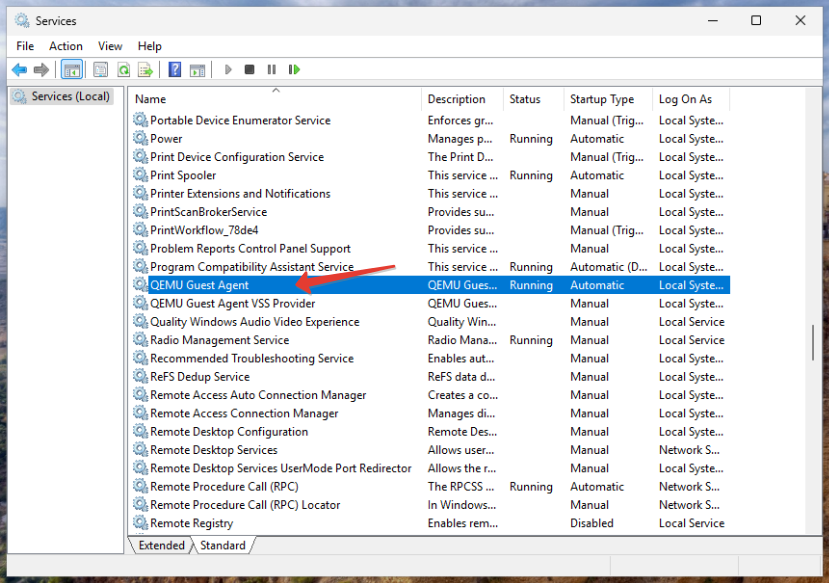Switch to the Standard tab
This screenshot has width=829, height=583.
[x=223, y=545]
